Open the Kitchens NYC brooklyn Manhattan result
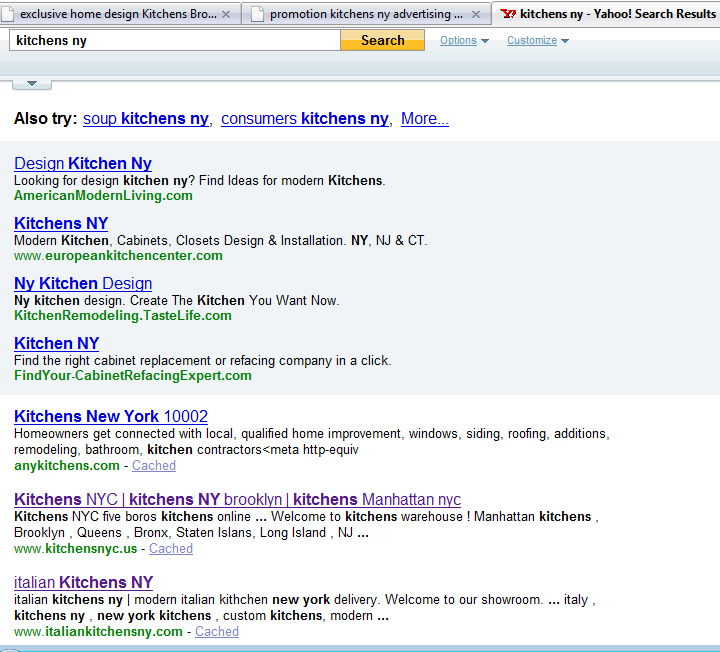The width and height of the screenshot is (720, 652). 237,500
